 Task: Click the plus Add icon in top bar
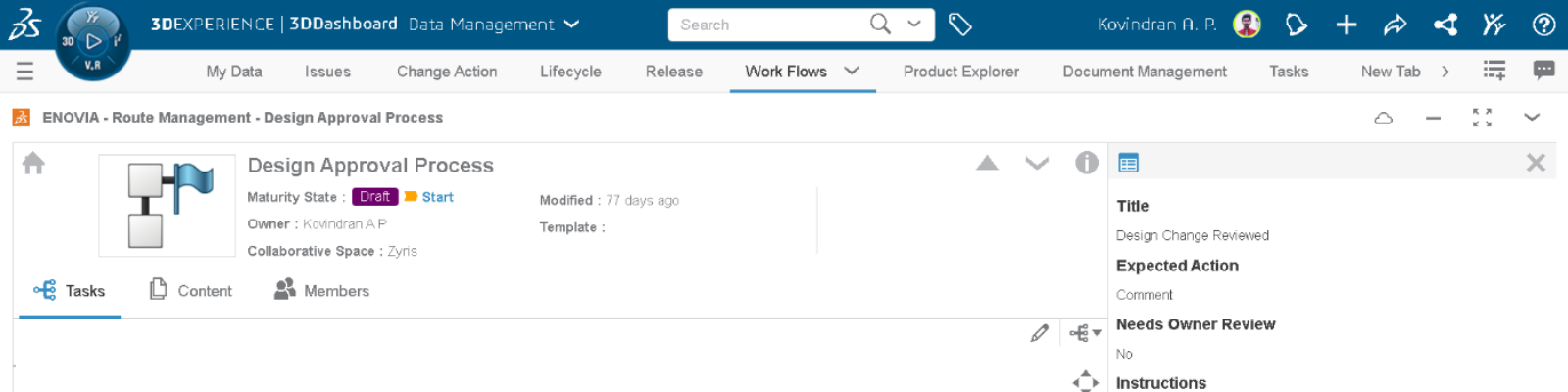1347,24
